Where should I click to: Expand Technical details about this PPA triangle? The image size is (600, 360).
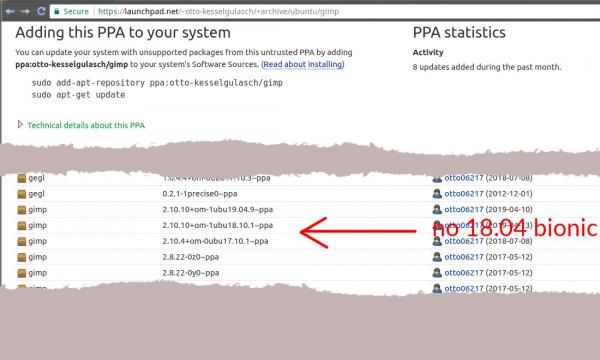tap(20, 124)
